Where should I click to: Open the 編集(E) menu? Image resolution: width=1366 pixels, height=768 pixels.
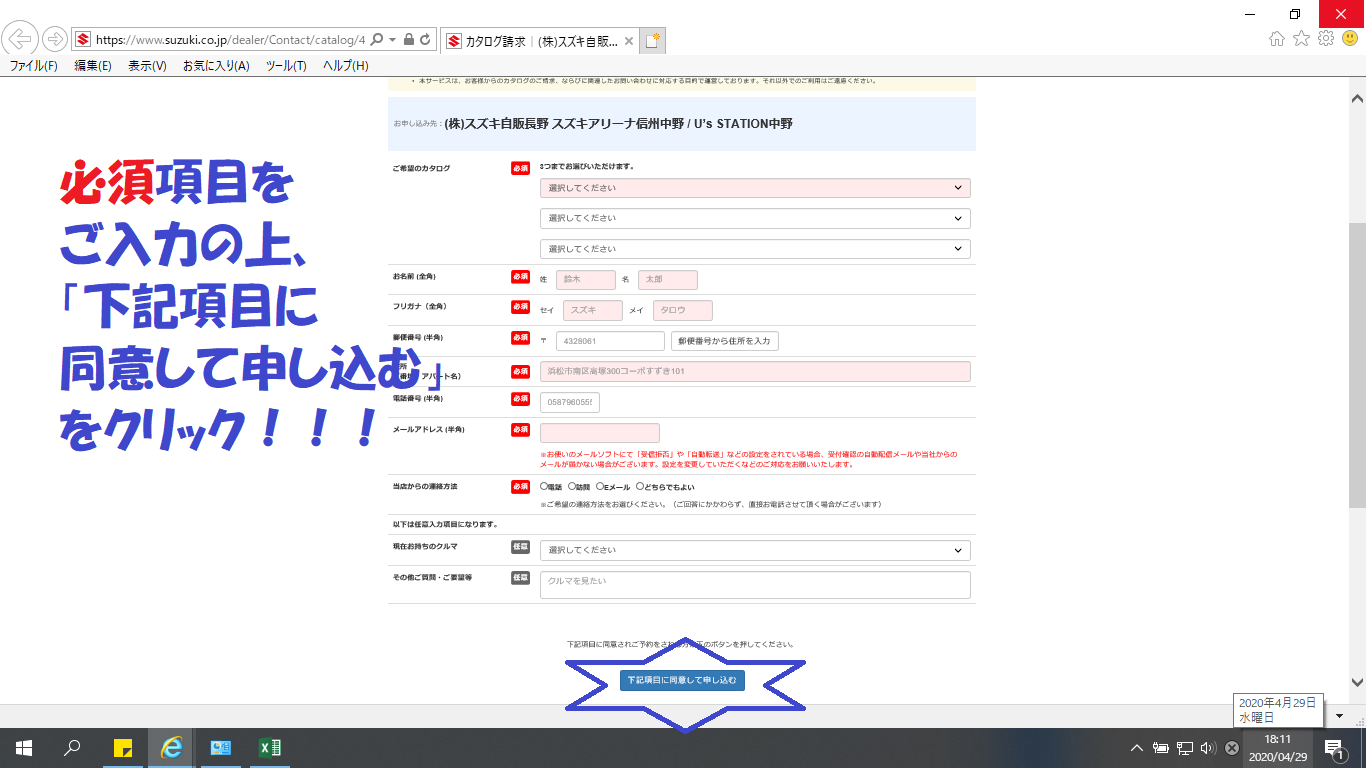[93, 66]
